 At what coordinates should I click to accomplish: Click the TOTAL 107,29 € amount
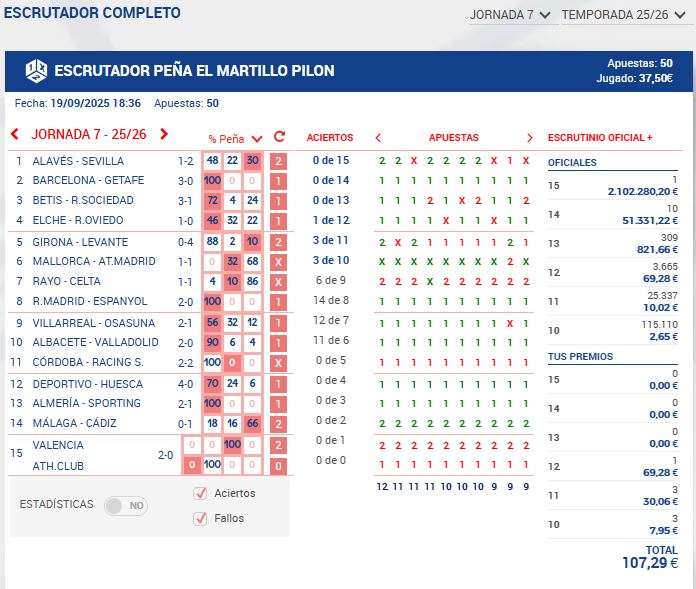650,563
